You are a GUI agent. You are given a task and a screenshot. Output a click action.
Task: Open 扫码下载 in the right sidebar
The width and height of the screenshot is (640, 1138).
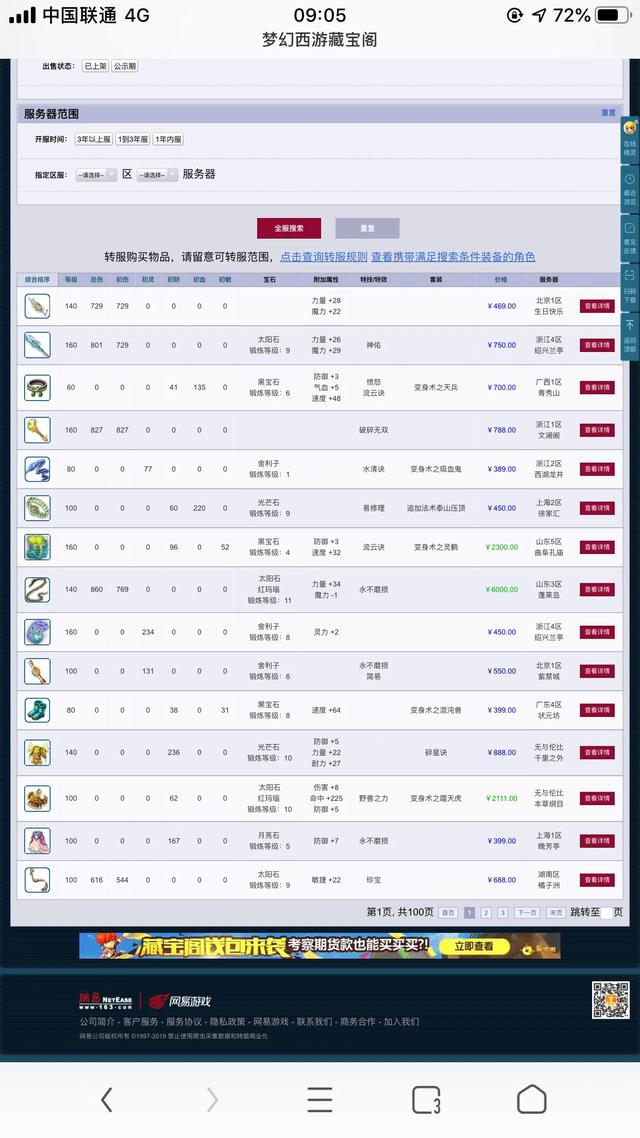tap(629, 286)
